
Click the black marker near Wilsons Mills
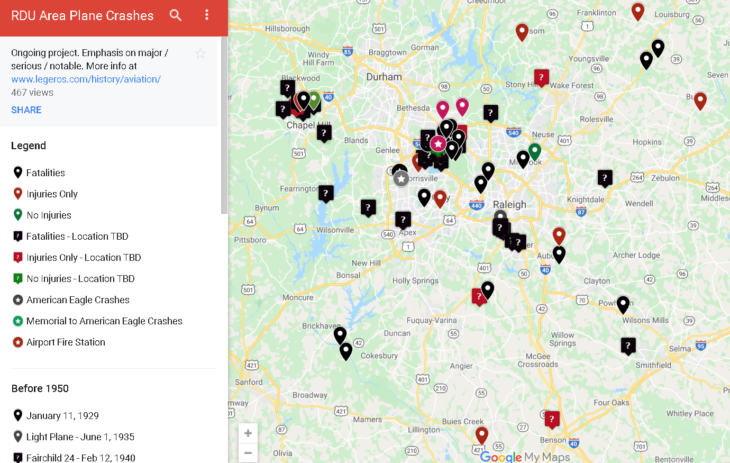tap(623, 304)
